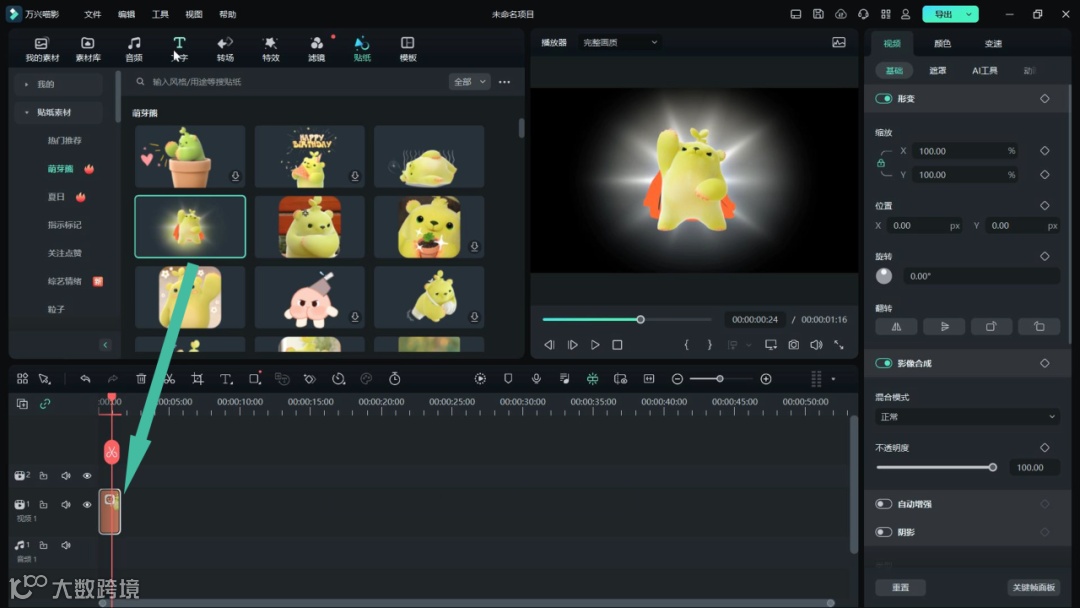Click the marker shield icon in timeline toolbar
The image size is (1080, 608).
click(x=508, y=379)
